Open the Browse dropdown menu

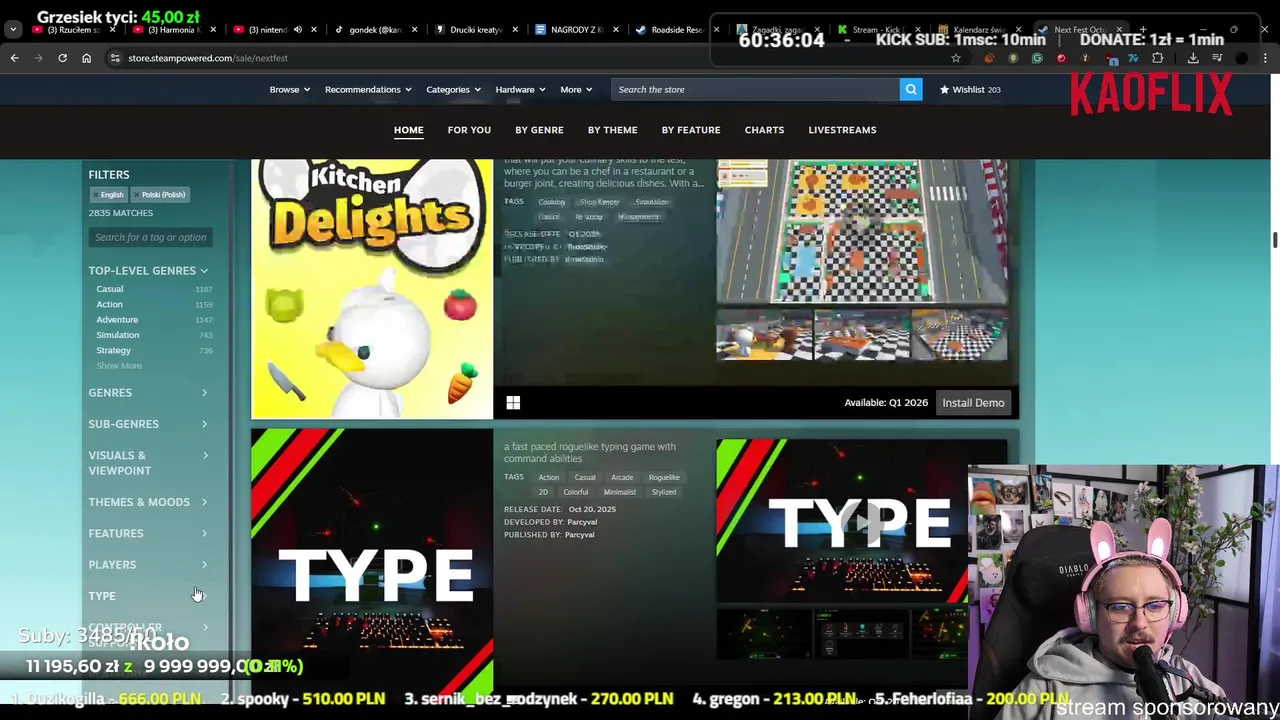coord(289,89)
